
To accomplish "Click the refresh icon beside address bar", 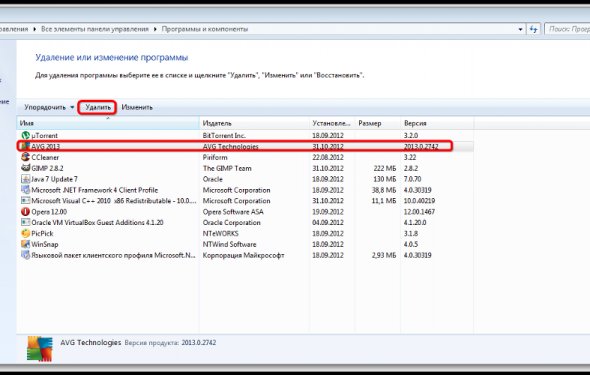I will pos(533,29).
